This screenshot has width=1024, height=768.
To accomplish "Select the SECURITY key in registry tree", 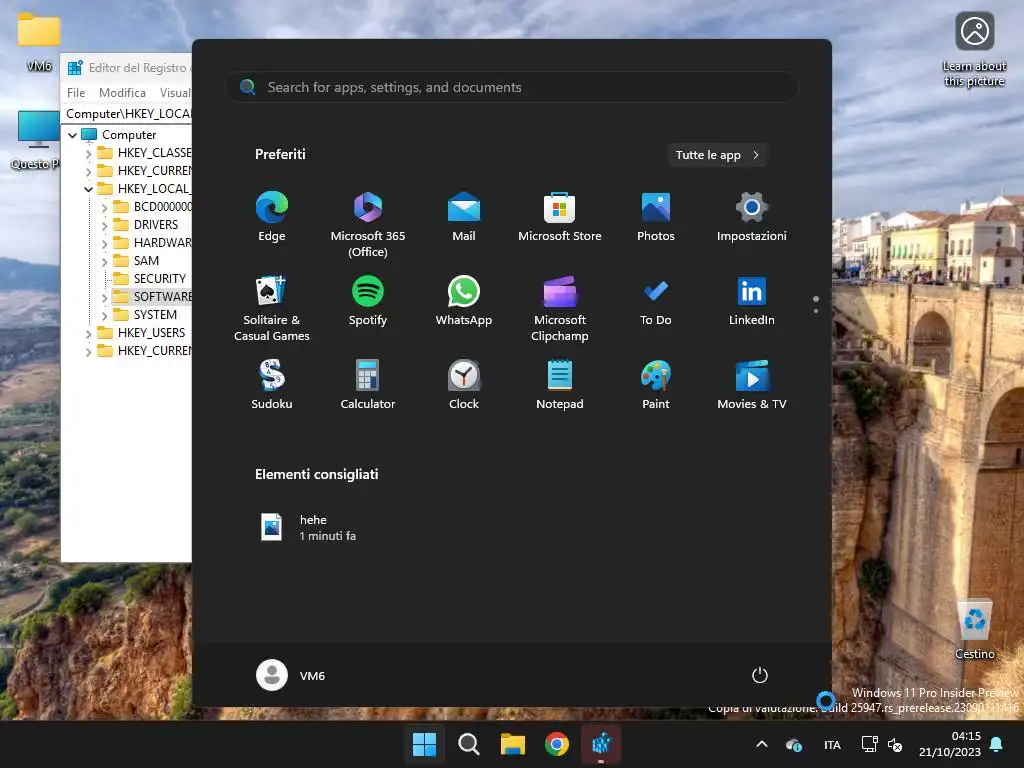I will 159,279.
